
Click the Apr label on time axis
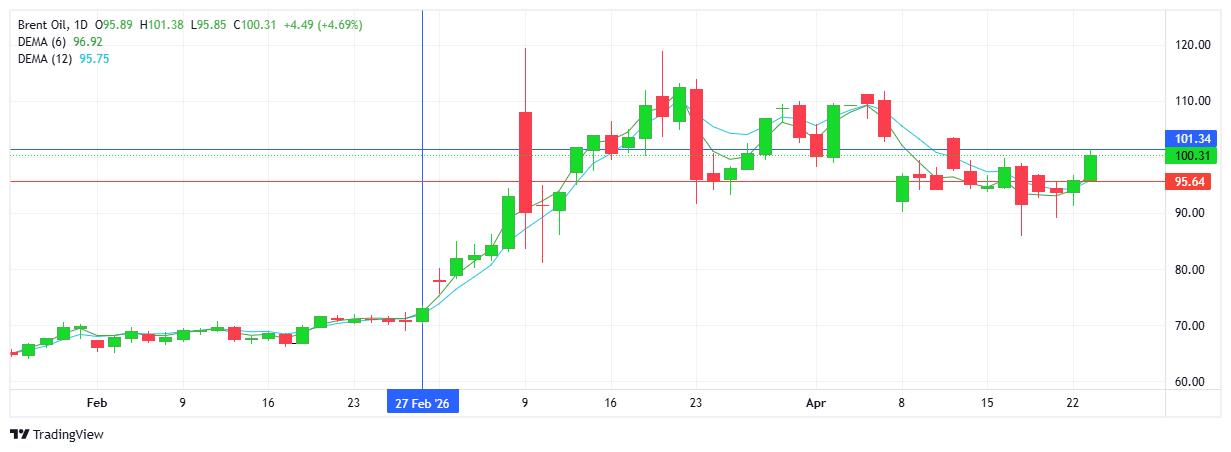tap(815, 403)
